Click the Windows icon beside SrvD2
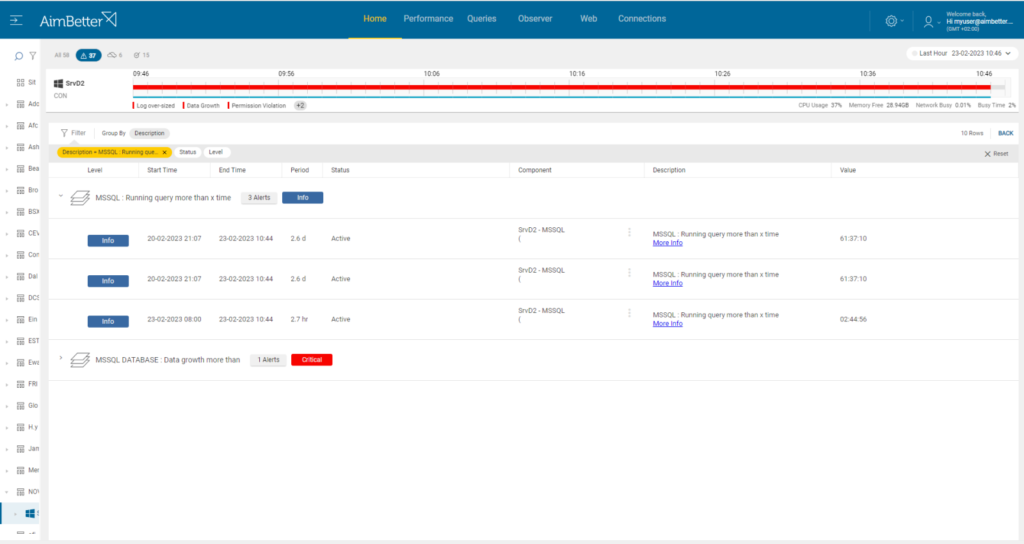This screenshot has width=1024, height=544. [58, 84]
